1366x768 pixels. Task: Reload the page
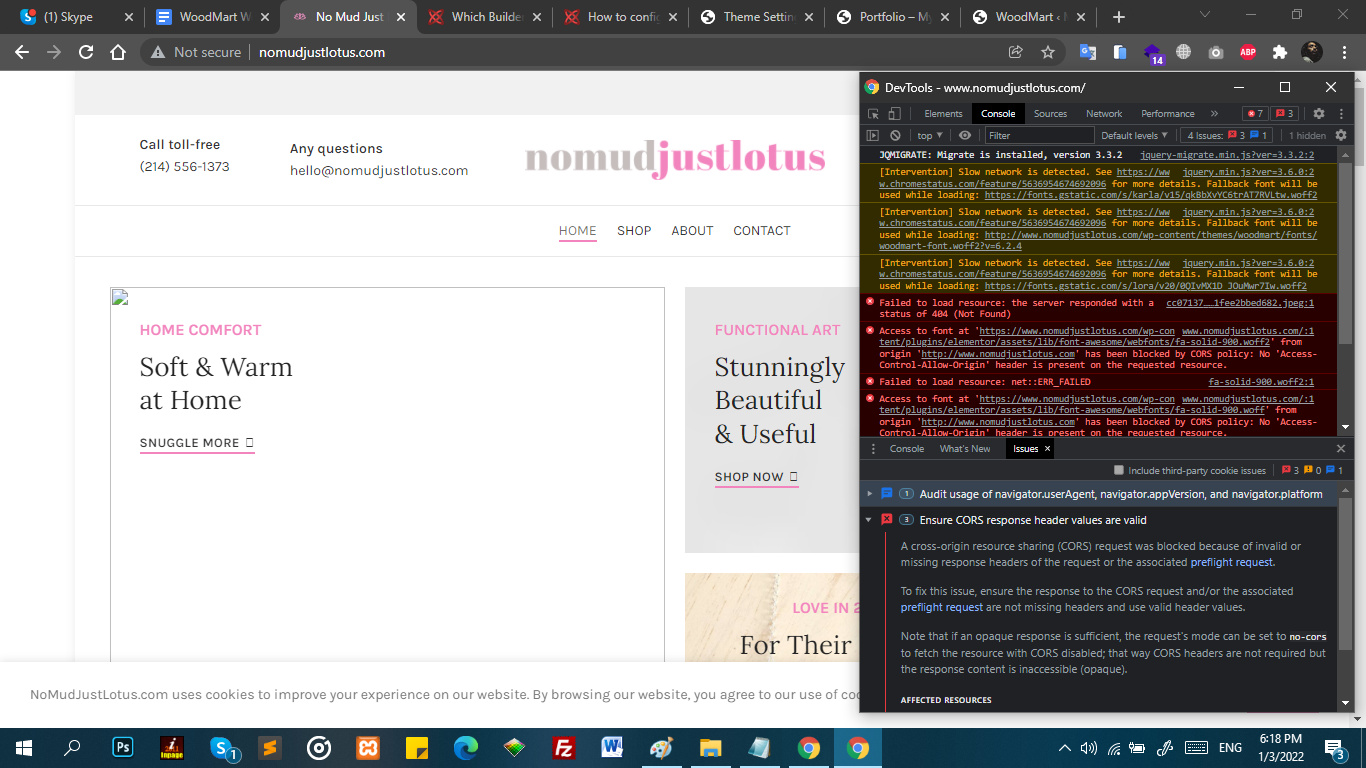point(86,52)
